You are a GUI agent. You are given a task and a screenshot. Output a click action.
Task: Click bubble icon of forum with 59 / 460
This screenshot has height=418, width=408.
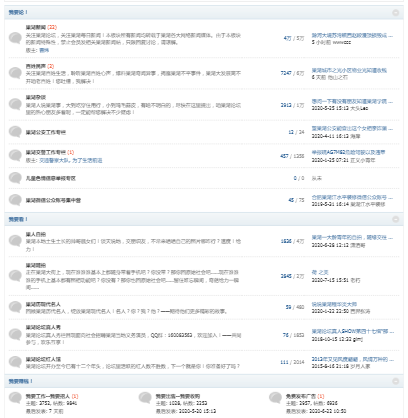pos(15,307)
